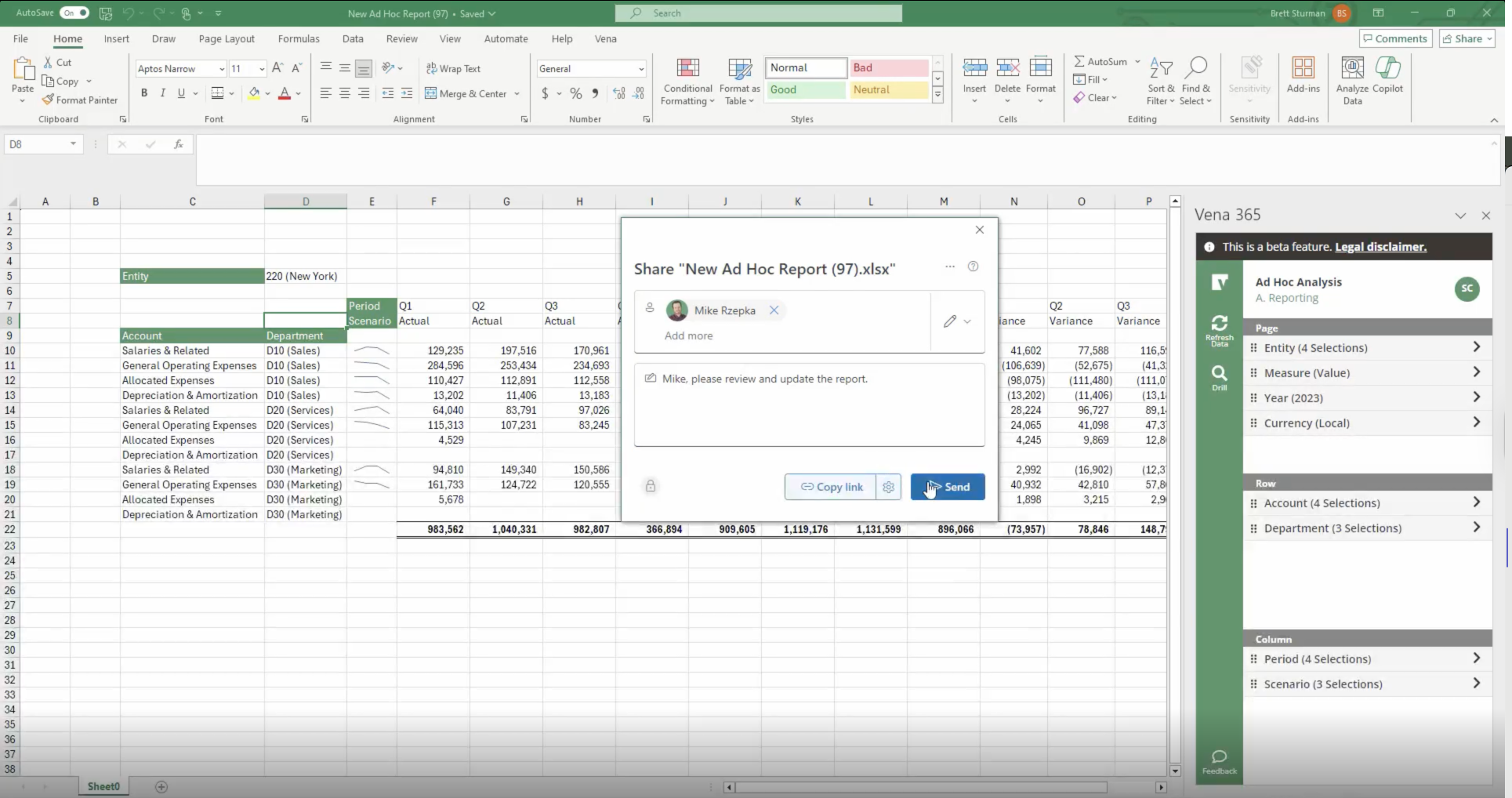Toggle the AutoSave switch
Screen dimensions: 1512x798
[74, 13]
